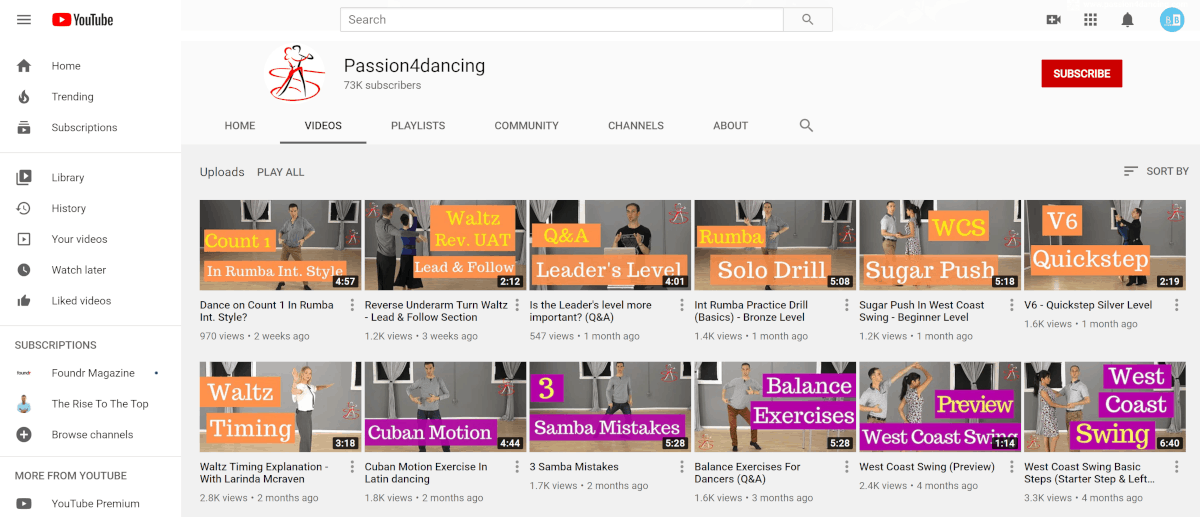1200x517 pixels.
Task: Open Dance on Count 1 In Rumba title
Action: coord(267,311)
